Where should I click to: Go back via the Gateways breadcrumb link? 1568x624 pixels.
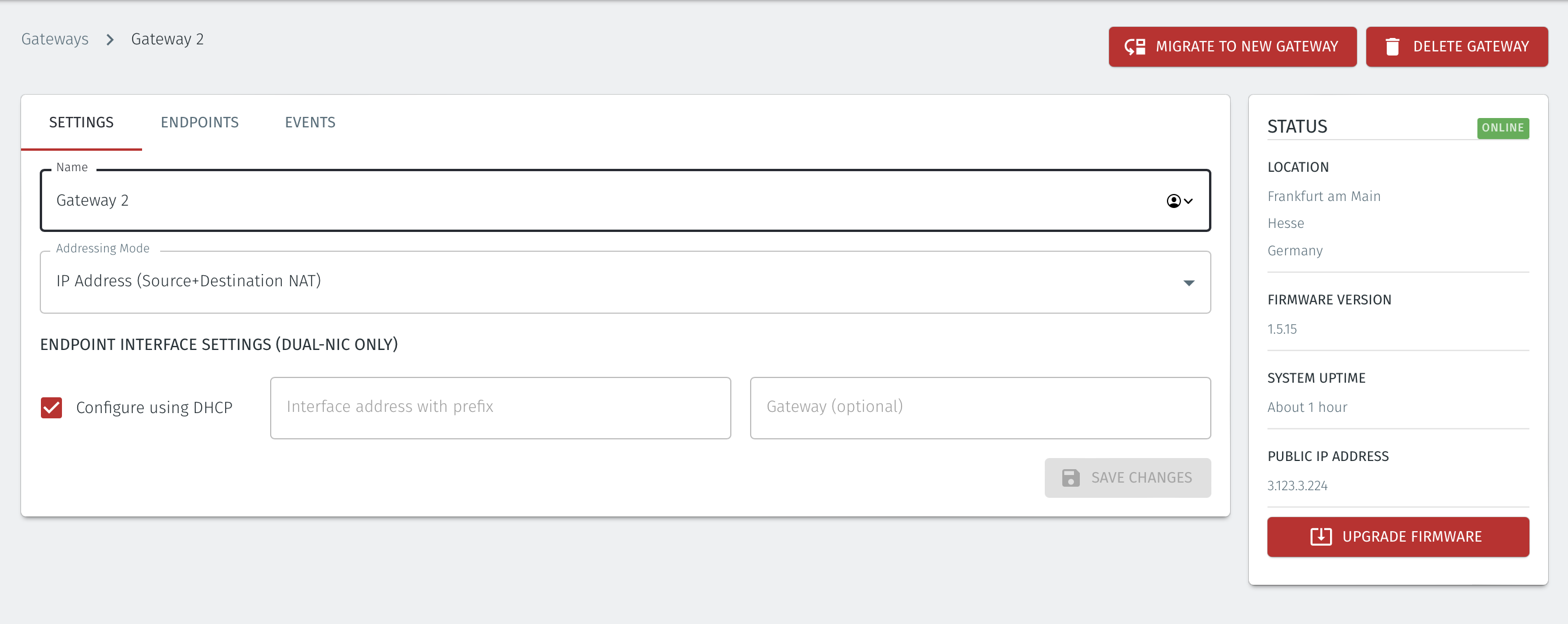(55, 40)
